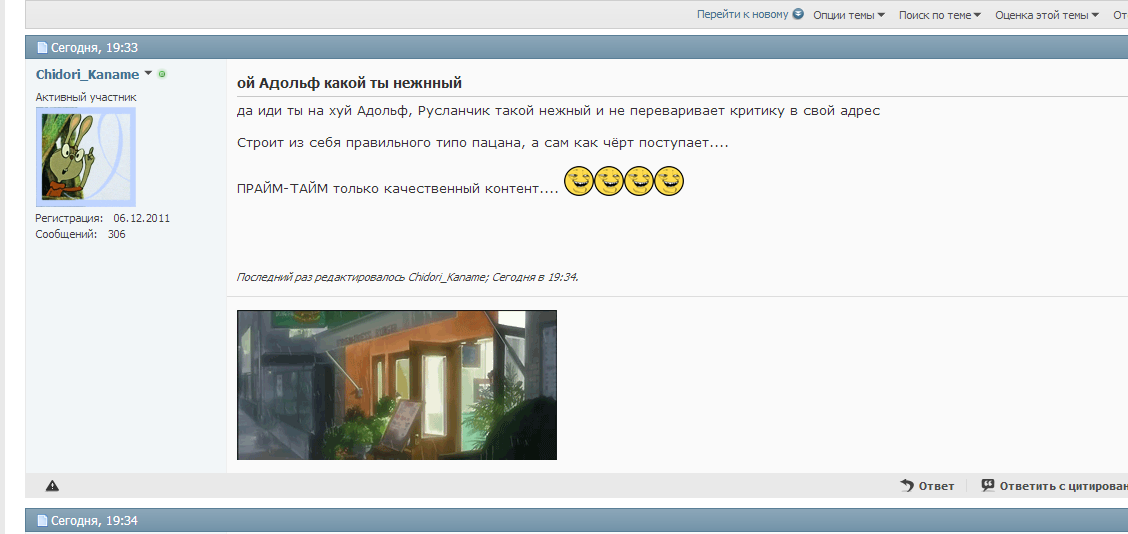Report post using the warning triangle icon
The image size is (1128, 534).
coord(52,486)
